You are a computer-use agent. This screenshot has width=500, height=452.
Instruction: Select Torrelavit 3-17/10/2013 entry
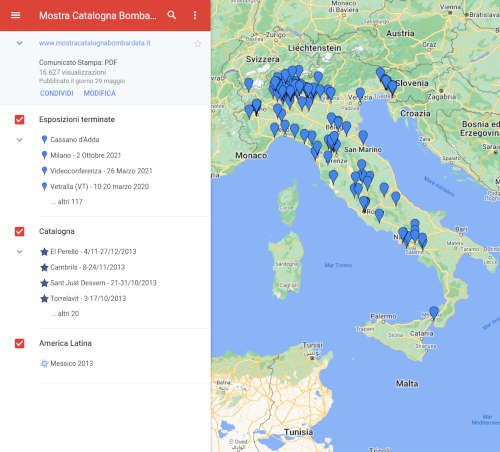88,299
